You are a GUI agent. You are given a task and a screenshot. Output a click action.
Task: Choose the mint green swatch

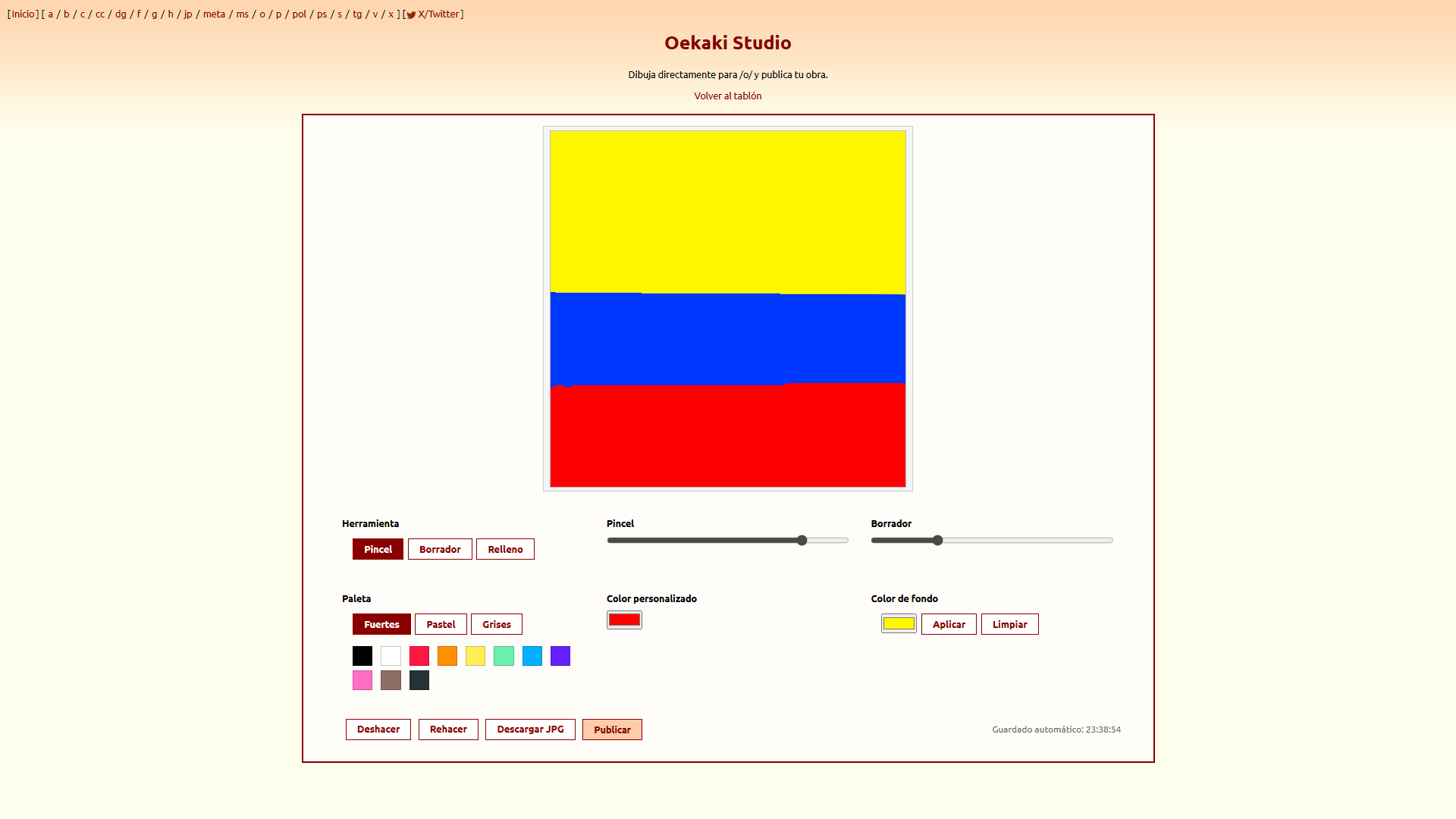tap(504, 656)
